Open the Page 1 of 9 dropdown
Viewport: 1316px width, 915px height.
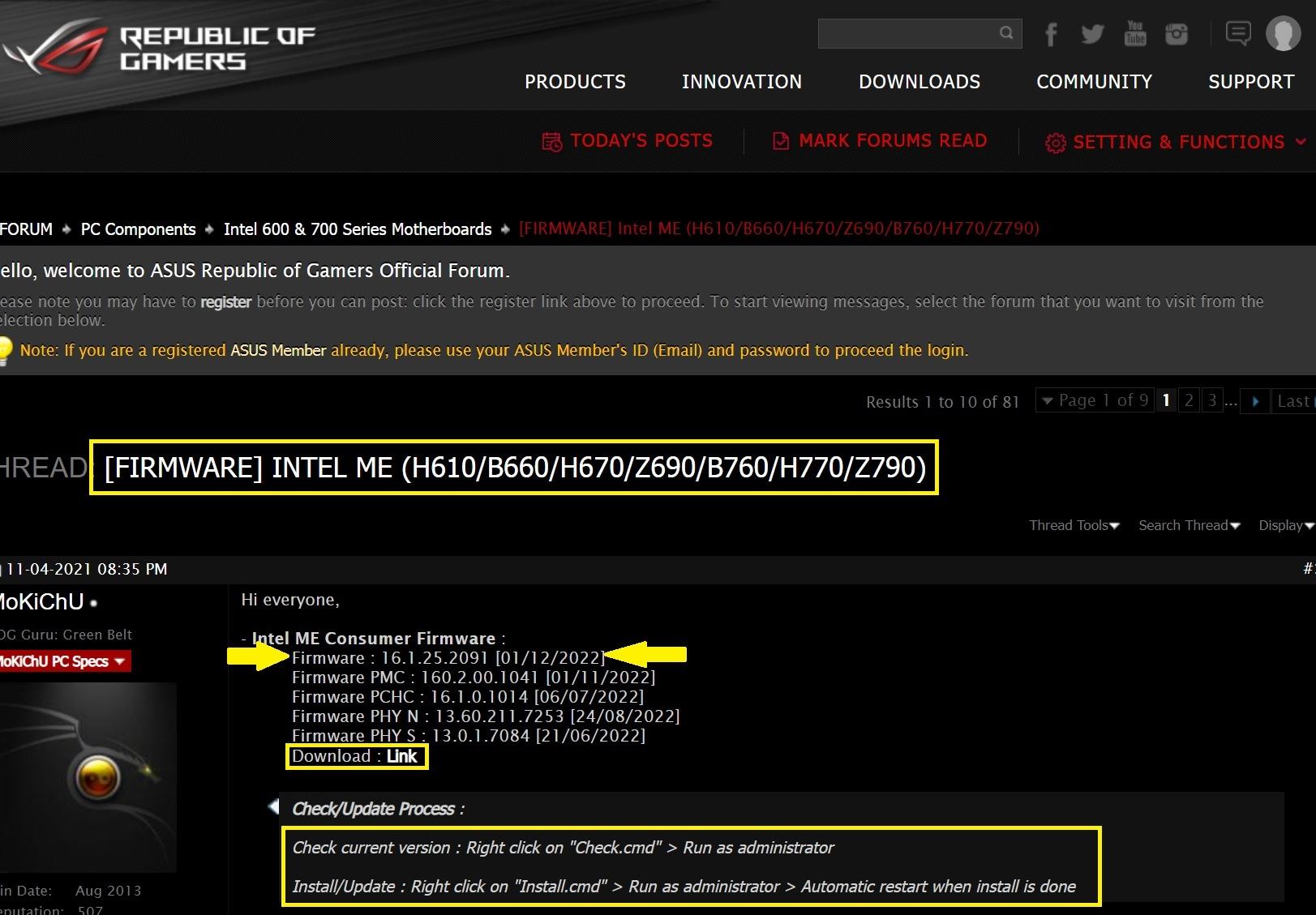tap(1095, 400)
